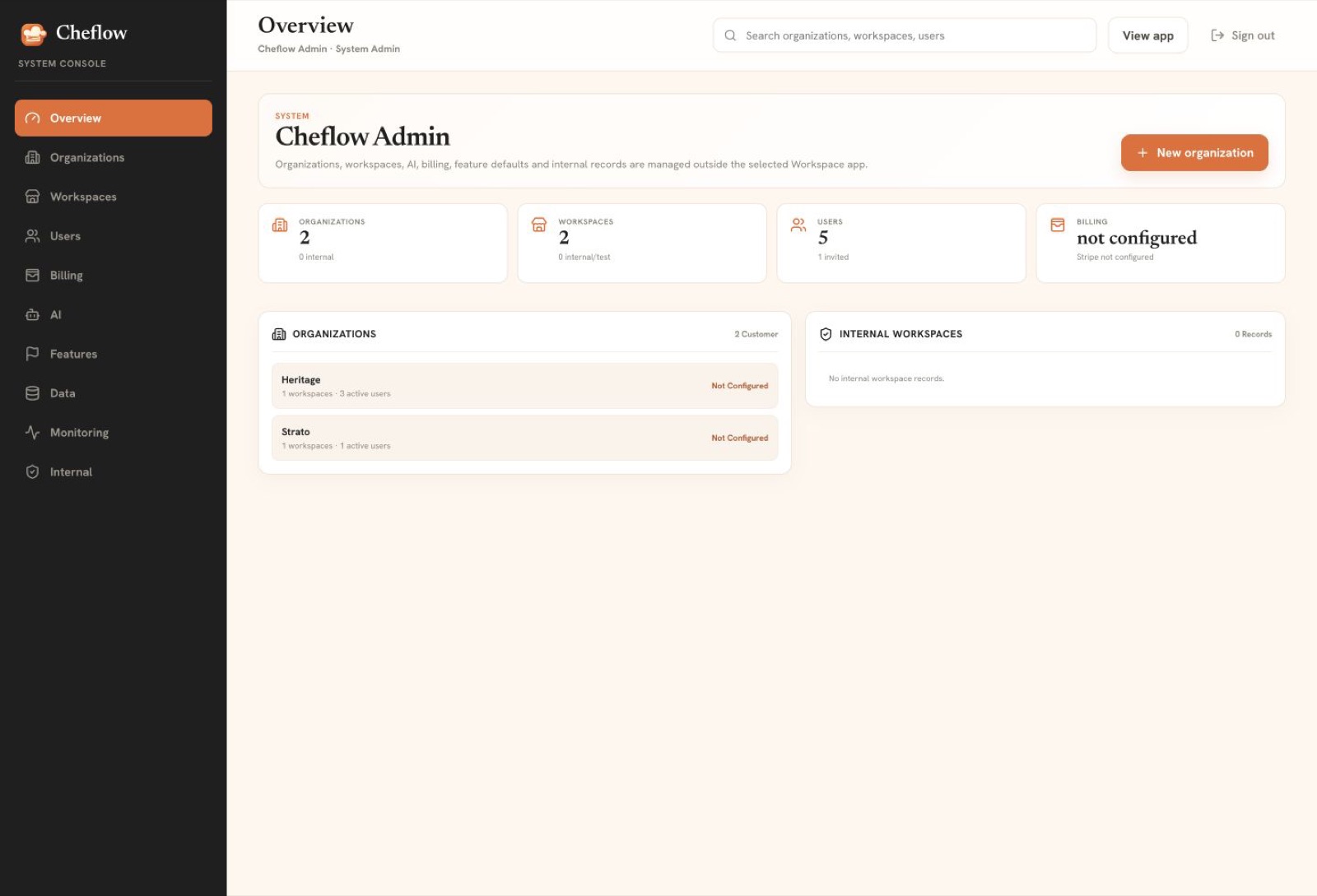The height and width of the screenshot is (896, 1317).
Task: Click the 'SYSTEM CONSOLE' sidebar label
Action: (62, 63)
